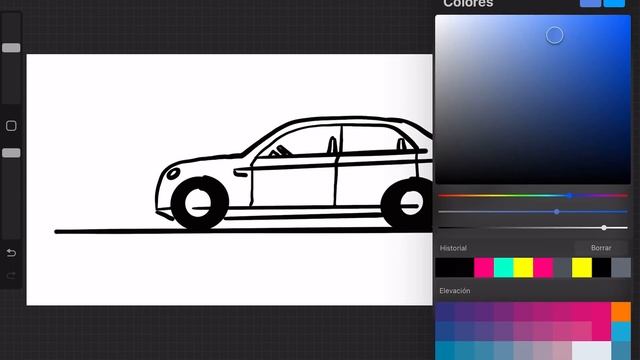The image size is (640, 360).
Task: Tap the car's front wheel on canvas
Action: [199, 203]
